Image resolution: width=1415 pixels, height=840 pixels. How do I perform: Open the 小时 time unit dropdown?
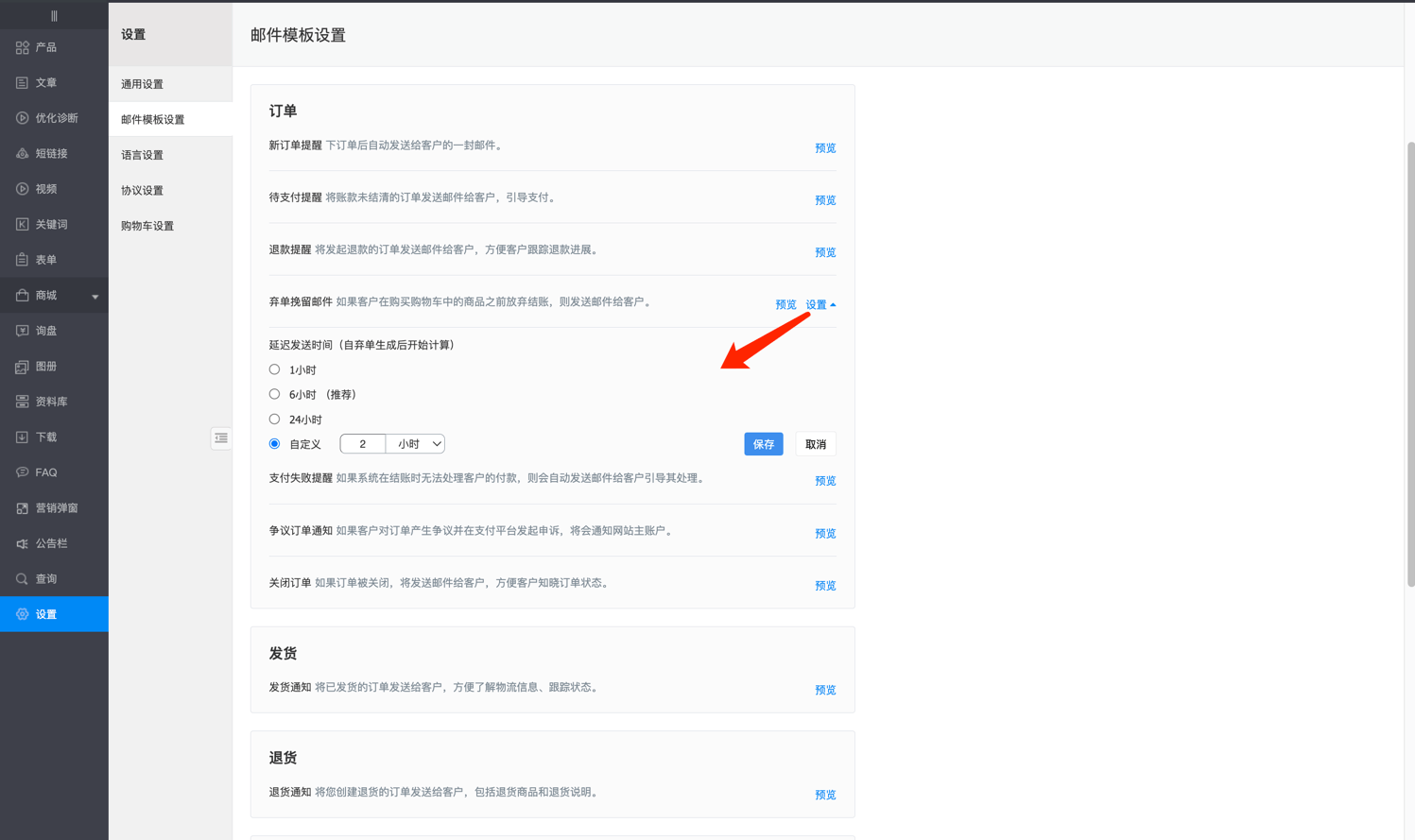pos(416,444)
